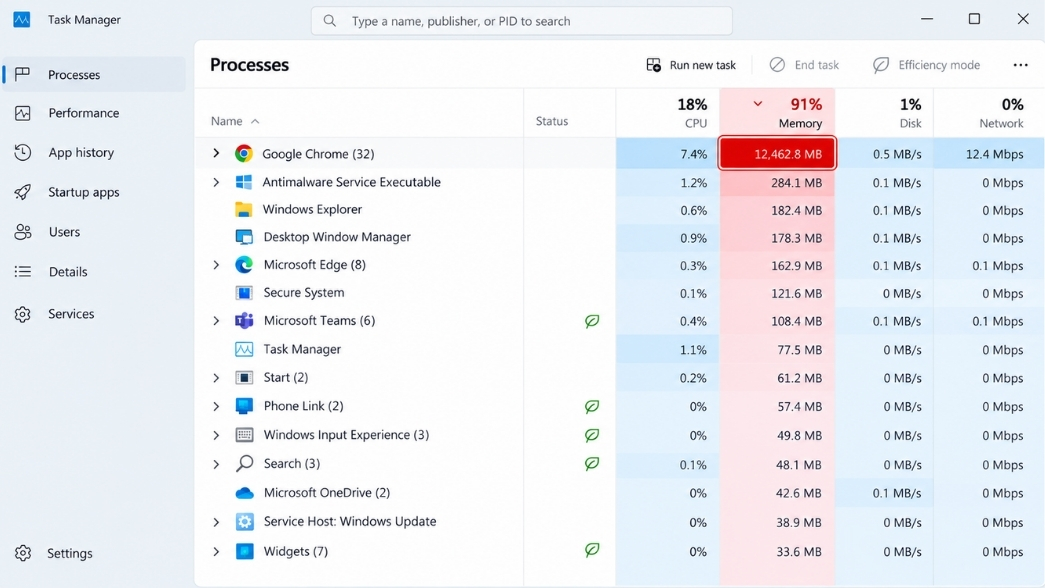Click the Efficiency mode button
1045x588 pixels.
click(x=926, y=65)
